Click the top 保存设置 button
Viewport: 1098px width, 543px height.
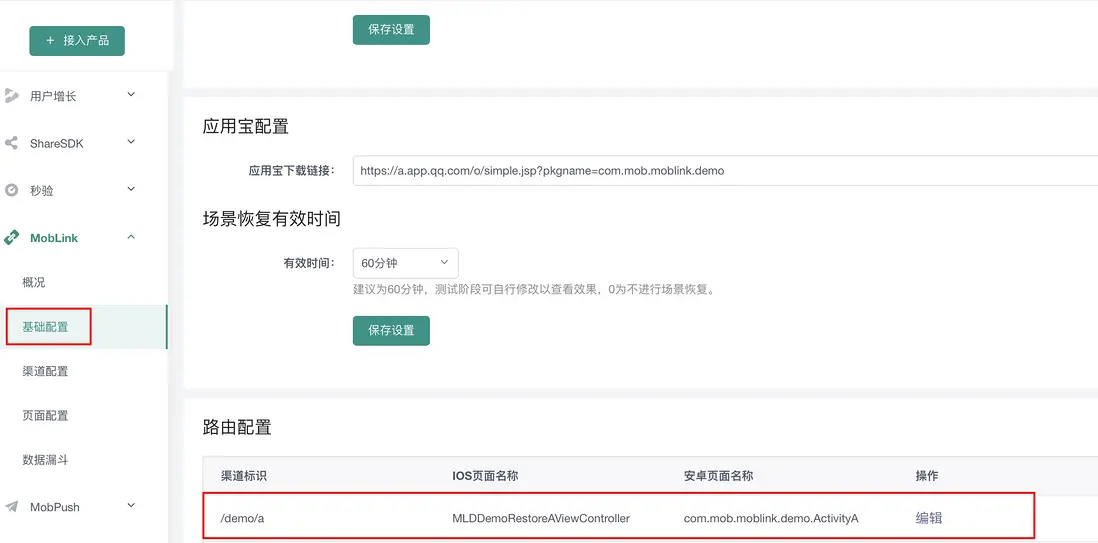click(x=391, y=29)
